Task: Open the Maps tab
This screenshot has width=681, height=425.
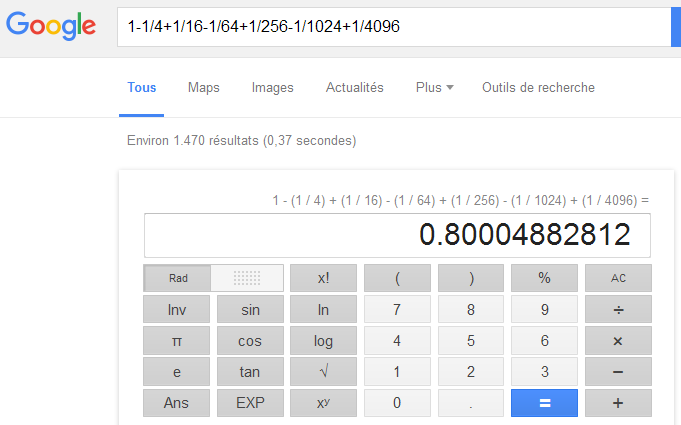Action: (204, 88)
